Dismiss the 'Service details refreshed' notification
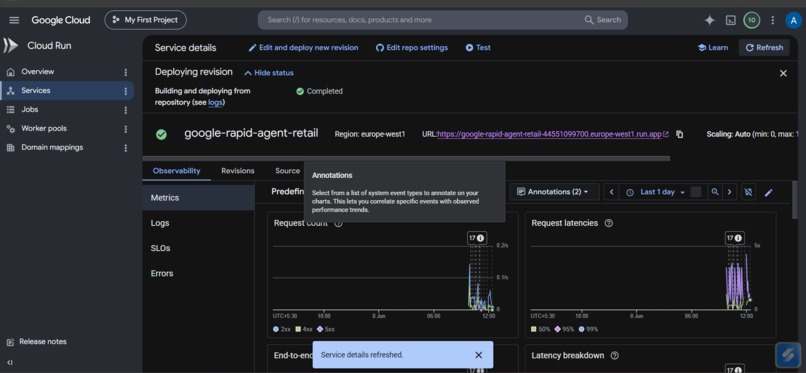 click(x=479, y=355)
